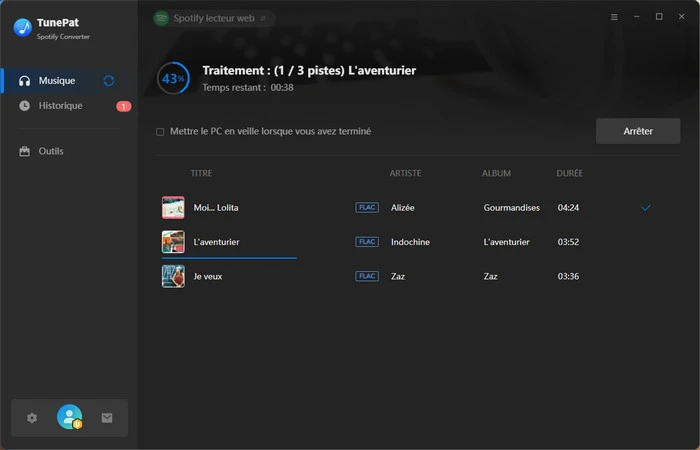700x450 pixels.
Task: Click the artist Zaz in Je veux row
Action: click(x=398, y=276)
